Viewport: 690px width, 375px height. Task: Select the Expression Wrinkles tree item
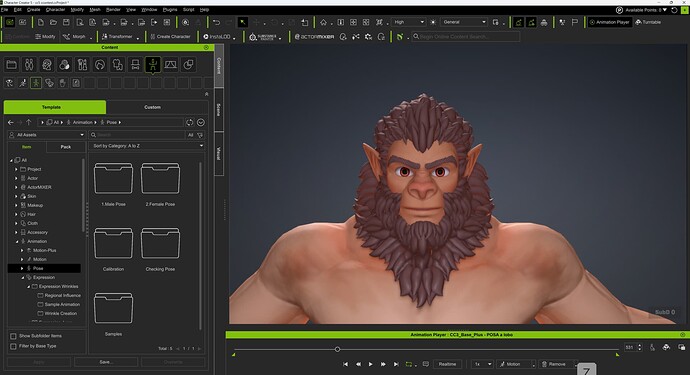(x=58, y=287)
